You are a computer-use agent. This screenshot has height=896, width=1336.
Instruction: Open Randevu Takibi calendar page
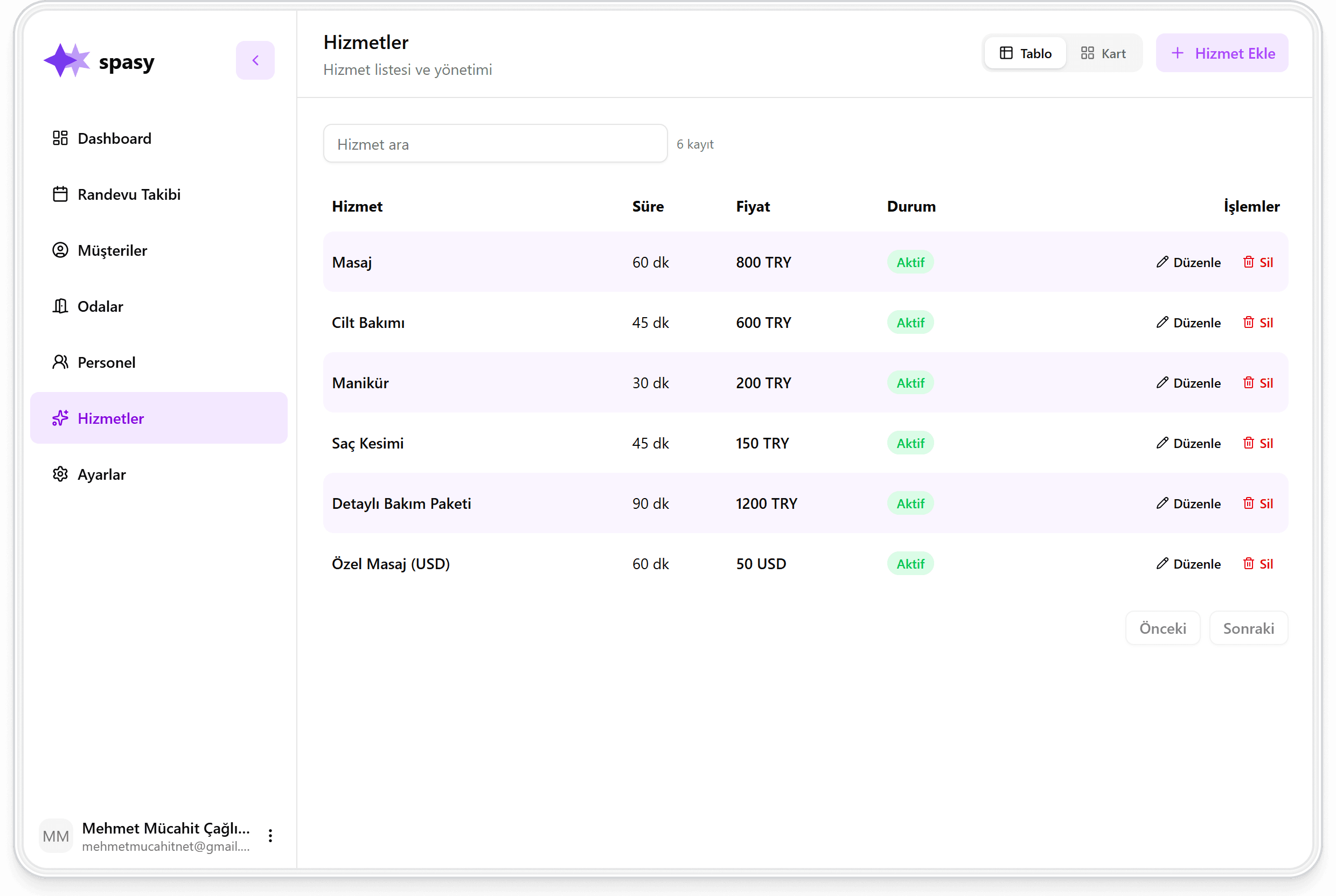(129, 194)
